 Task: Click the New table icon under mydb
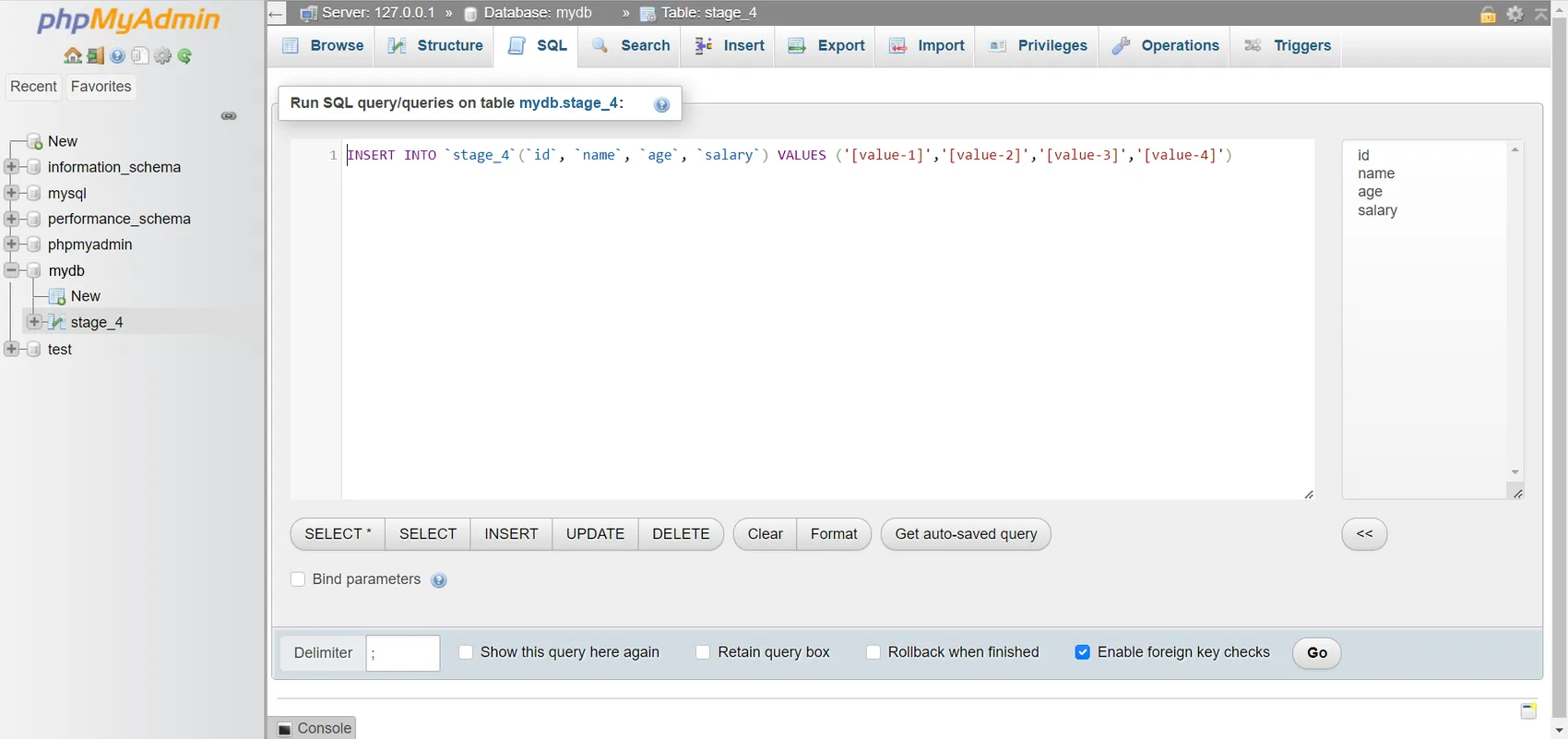pyautogui.click(x=57, y=296)
